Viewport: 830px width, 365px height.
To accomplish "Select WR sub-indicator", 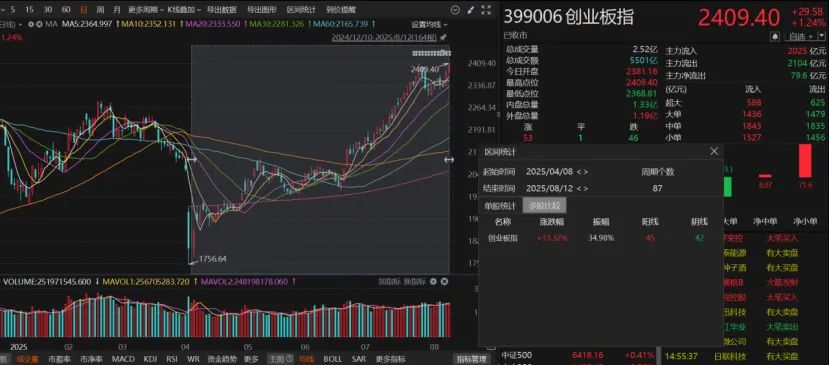I will (x=193, y=359).
